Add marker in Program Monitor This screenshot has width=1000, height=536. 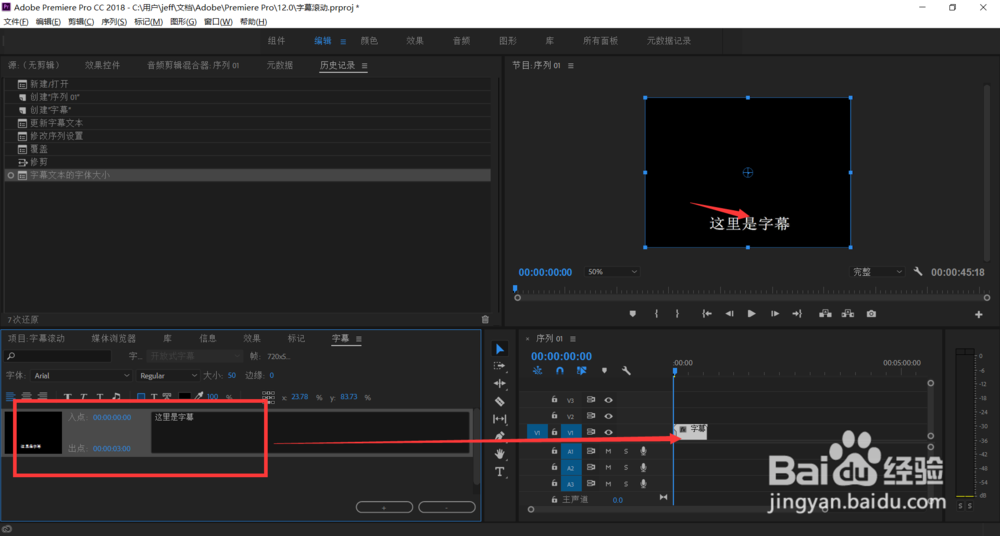tap(633, 314)
